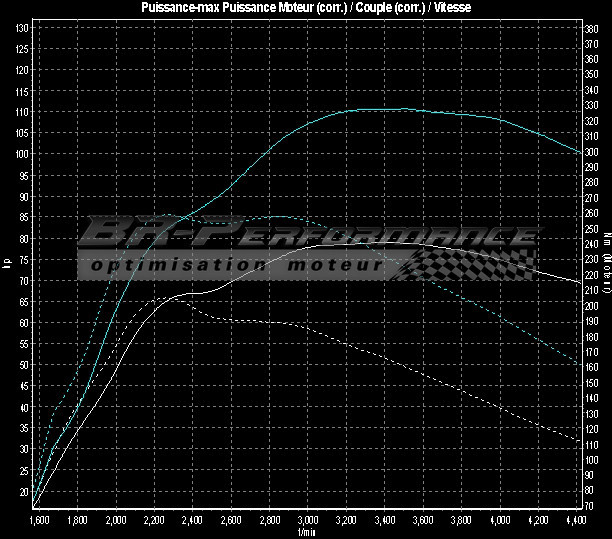Click the peak of the dashed cyan curve
The width and height of the screenshot is (612, 539).
pyautogui.click(x=280, y=216)
